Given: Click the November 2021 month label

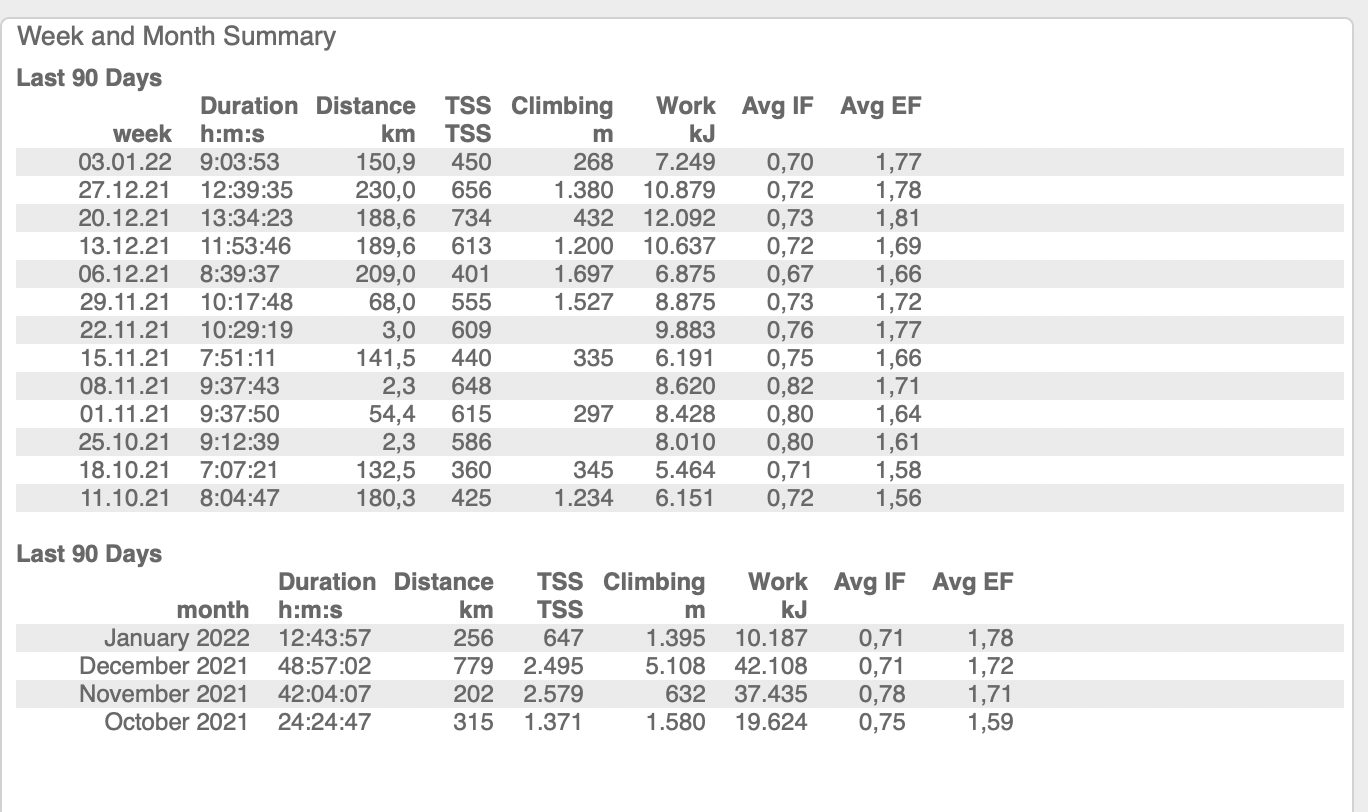Looking at the screenshot, I should pyautogui.click(x=165, y=694).
